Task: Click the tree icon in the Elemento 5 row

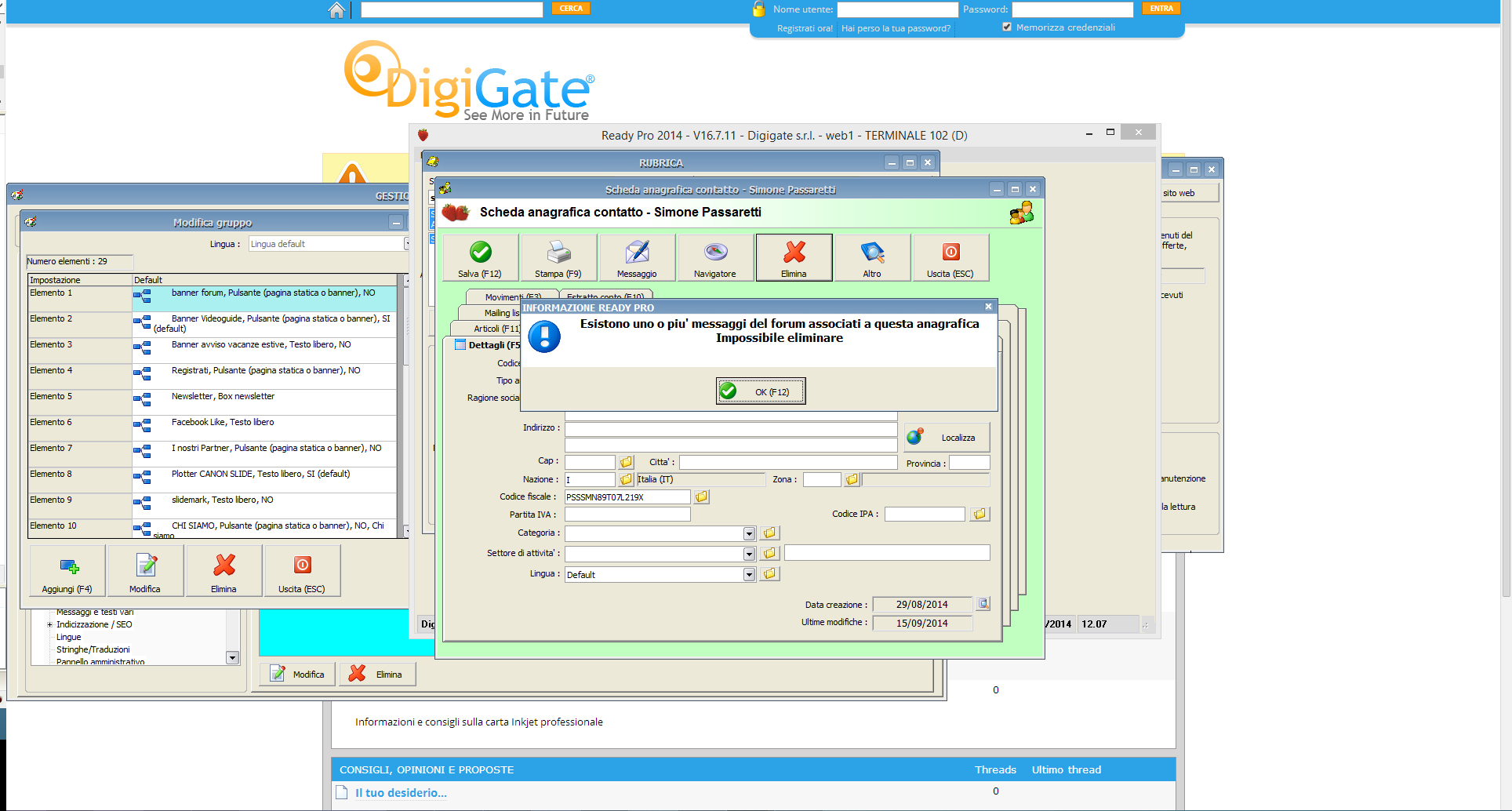Action: tap(142, 399)
